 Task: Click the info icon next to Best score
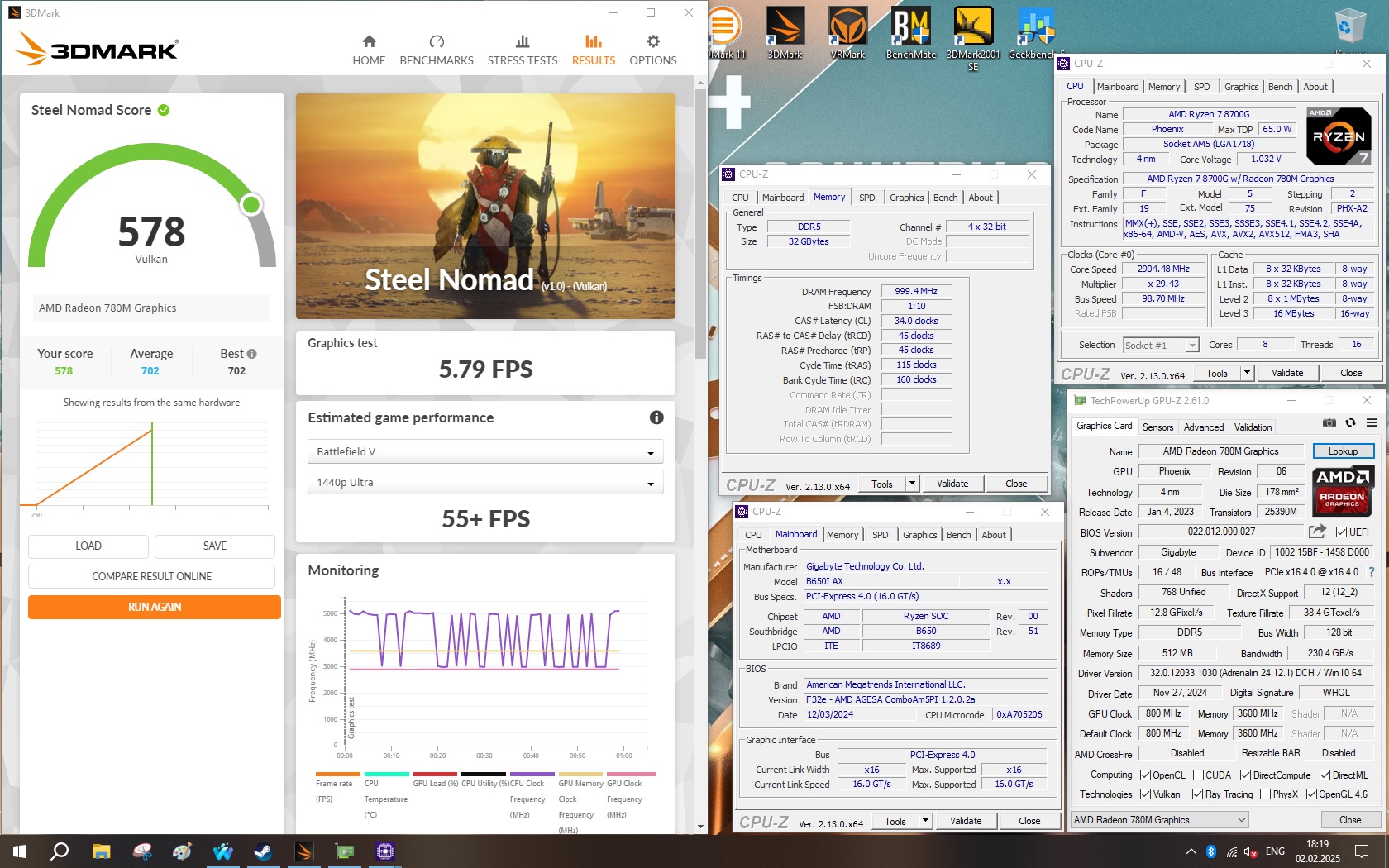[x=252, y=354]
